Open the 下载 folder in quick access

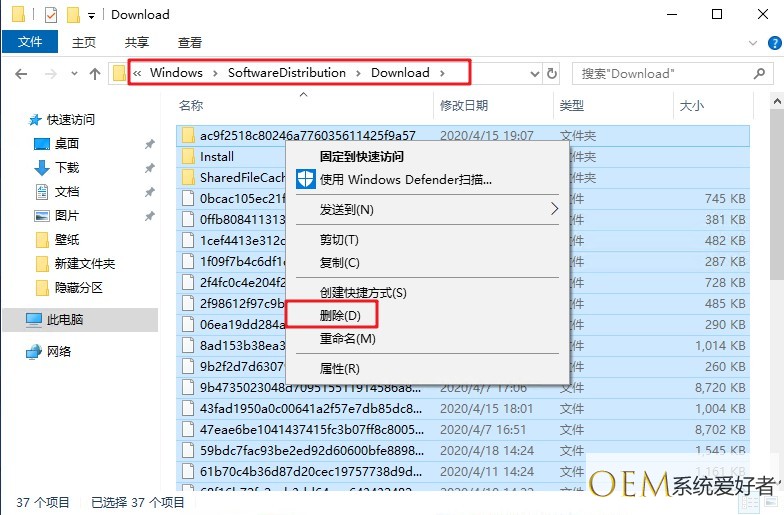coord(67,168)
